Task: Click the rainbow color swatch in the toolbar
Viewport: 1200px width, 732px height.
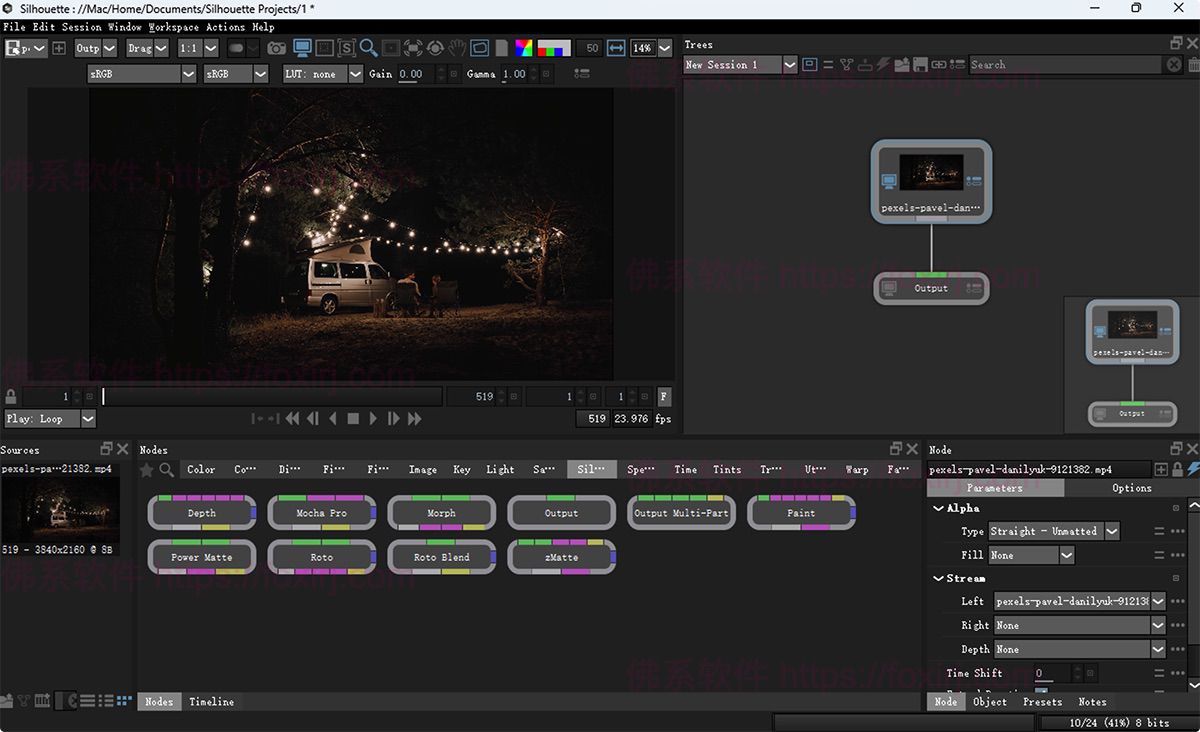Action: 524,48
